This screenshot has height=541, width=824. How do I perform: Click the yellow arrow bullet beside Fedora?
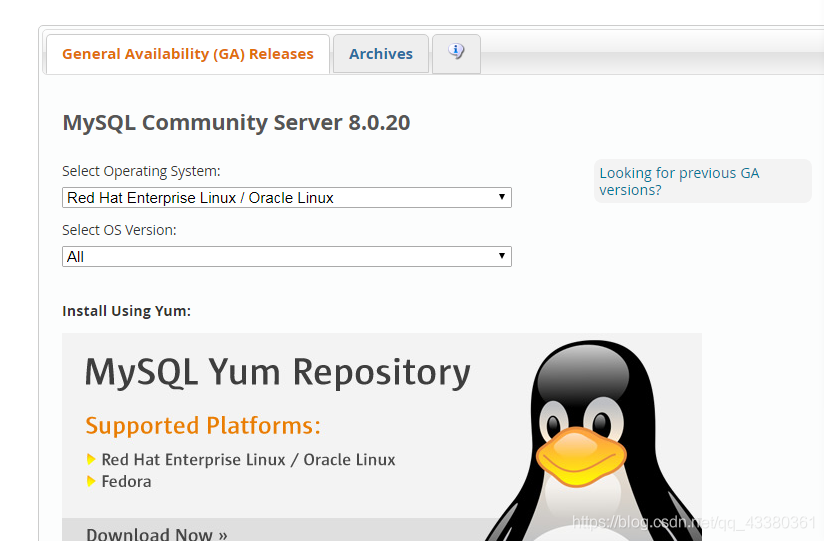[x=91, y=481]
